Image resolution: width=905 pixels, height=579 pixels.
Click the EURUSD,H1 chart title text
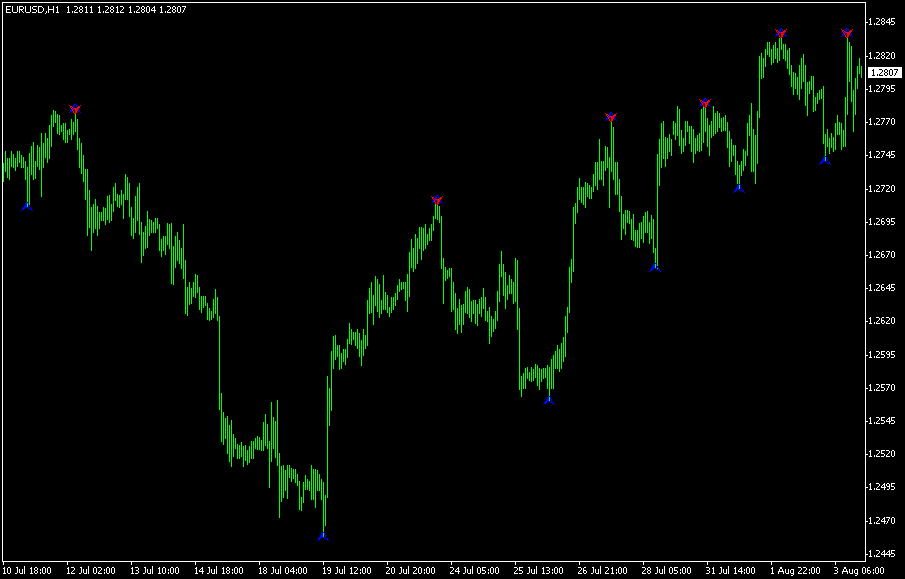coord(32,10)
